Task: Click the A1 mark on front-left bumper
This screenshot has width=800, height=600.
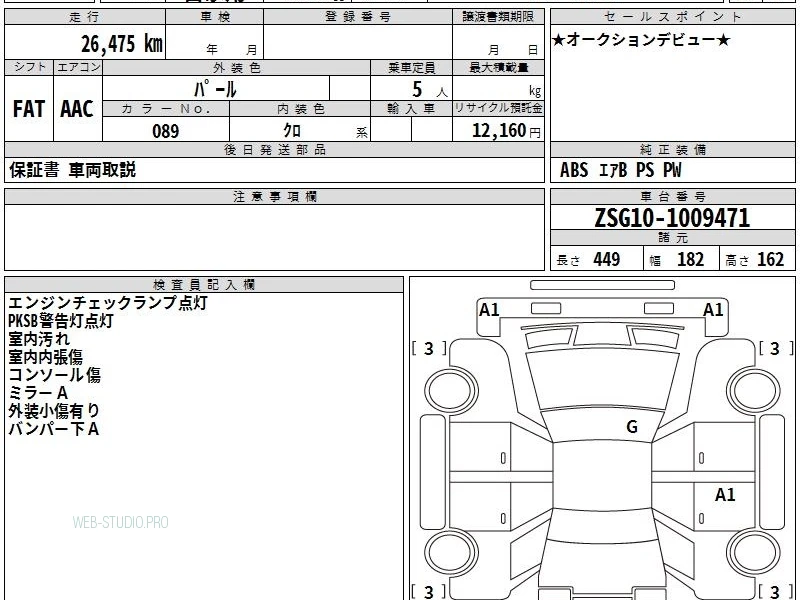Action: pos(489,310)
